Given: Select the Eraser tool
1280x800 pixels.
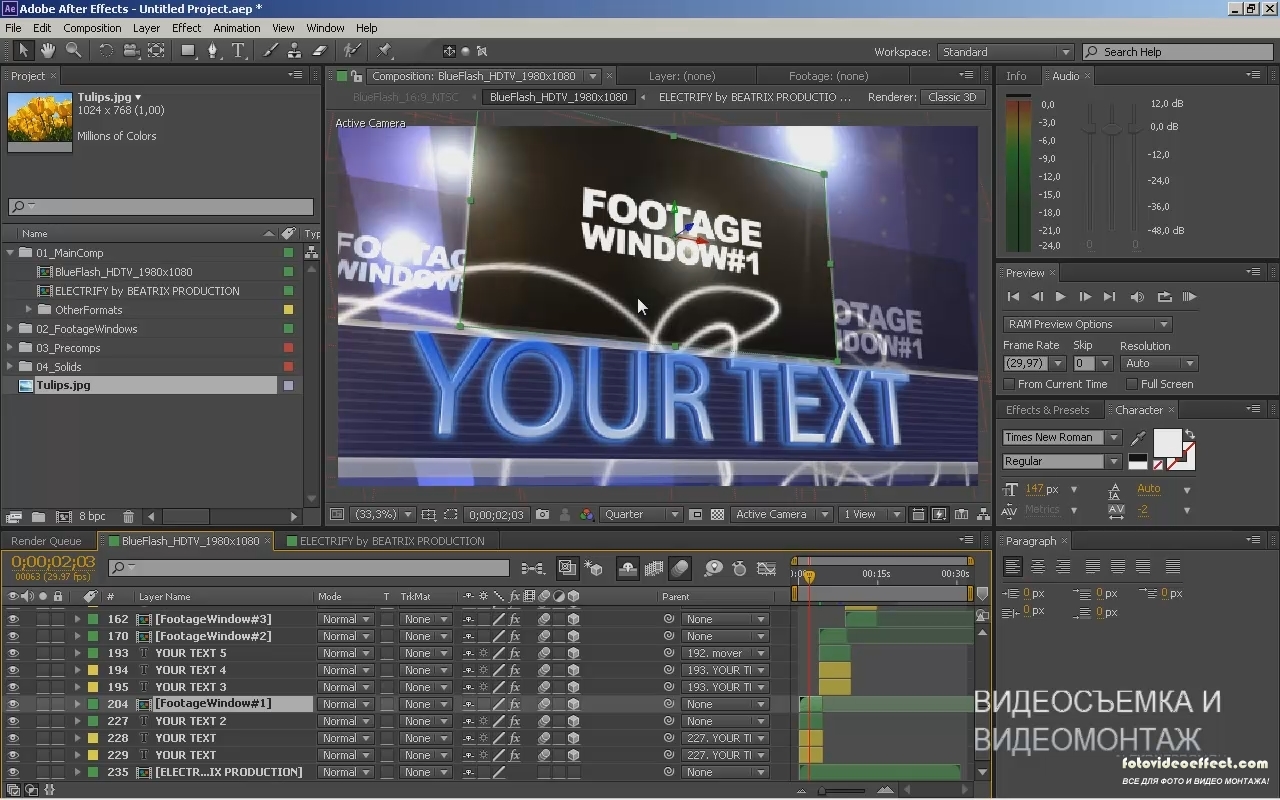Looking at the screenshot, I should point(320,51).
